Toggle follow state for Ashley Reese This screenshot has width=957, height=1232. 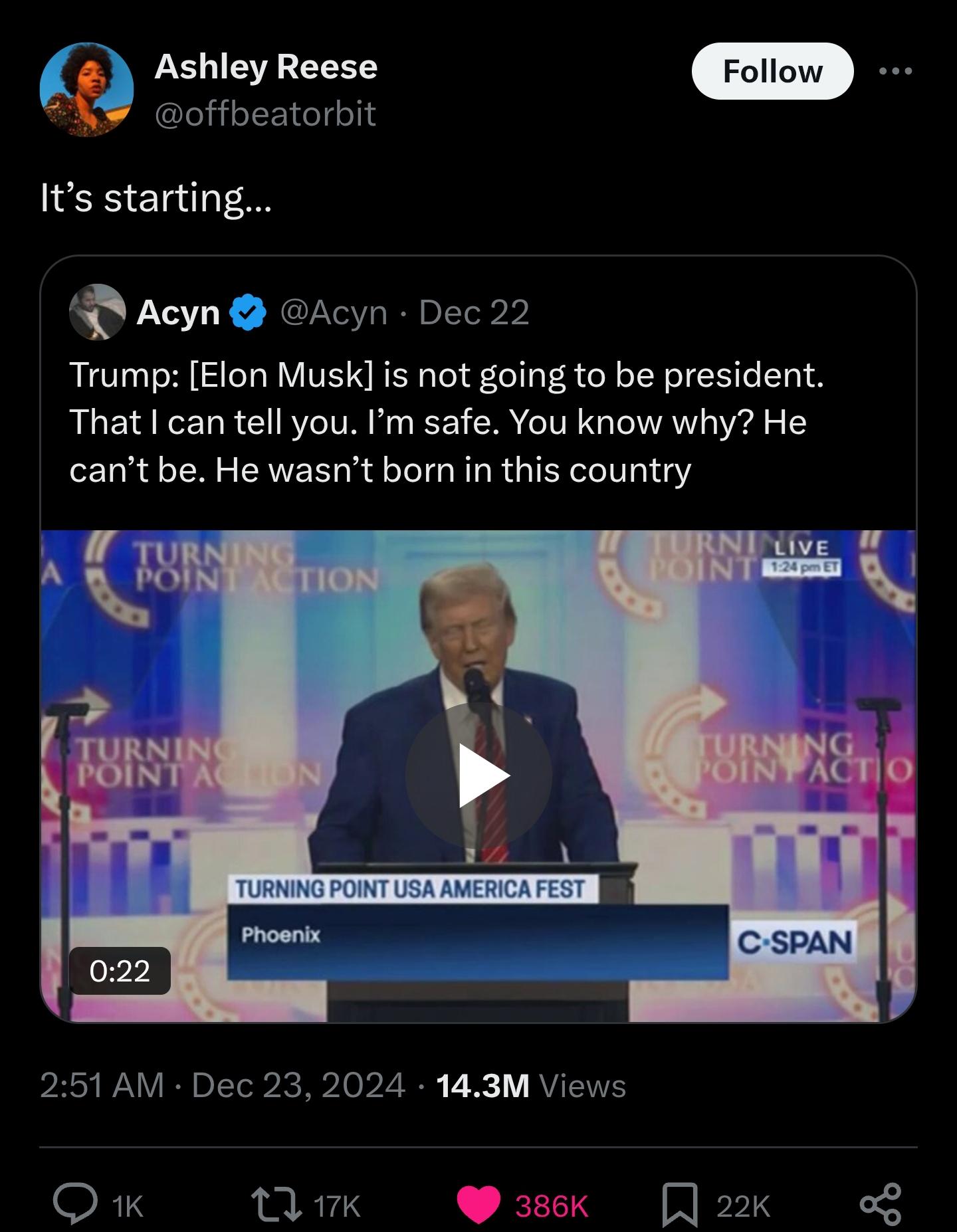click(x=773, y=72)
